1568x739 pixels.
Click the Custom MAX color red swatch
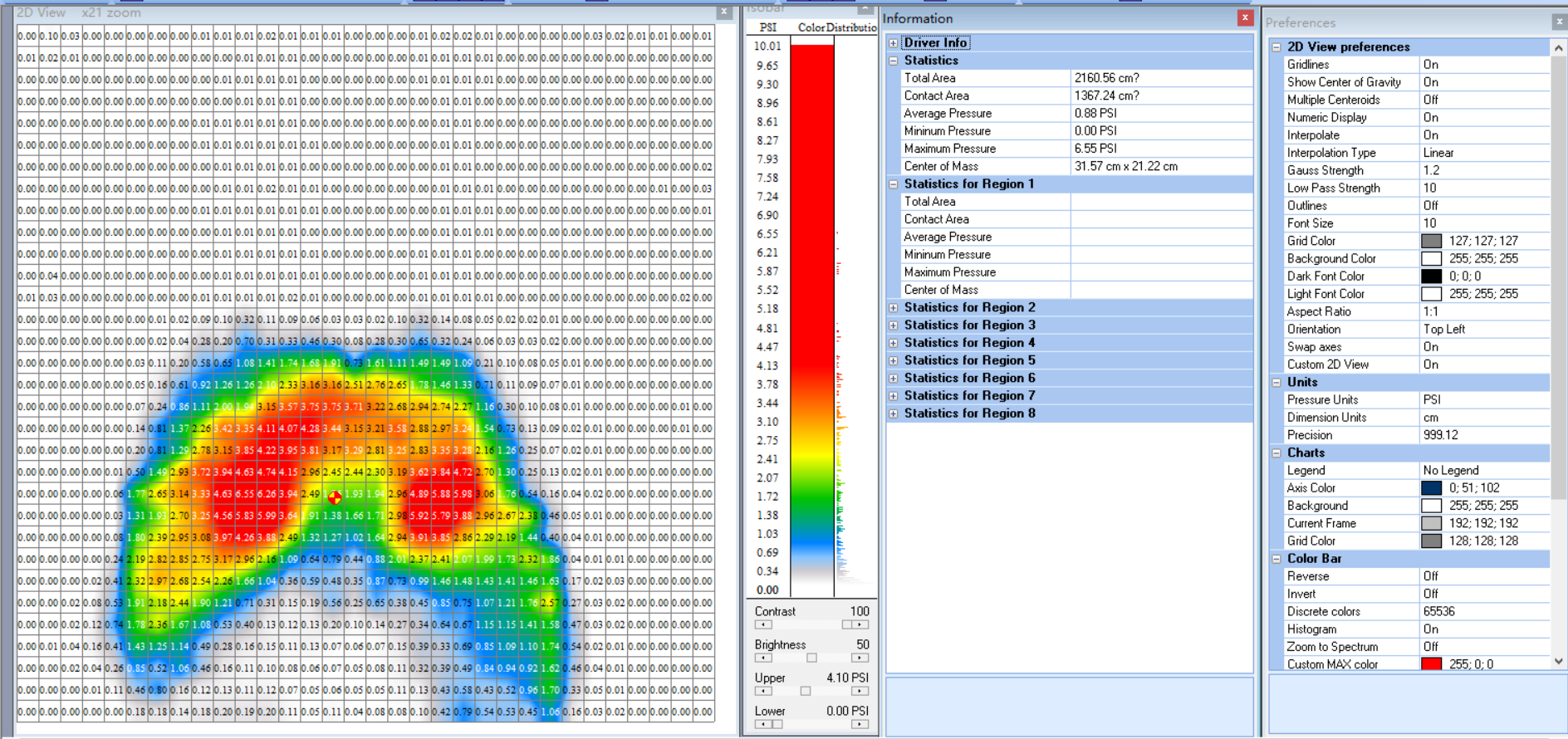click(1431, 664)
